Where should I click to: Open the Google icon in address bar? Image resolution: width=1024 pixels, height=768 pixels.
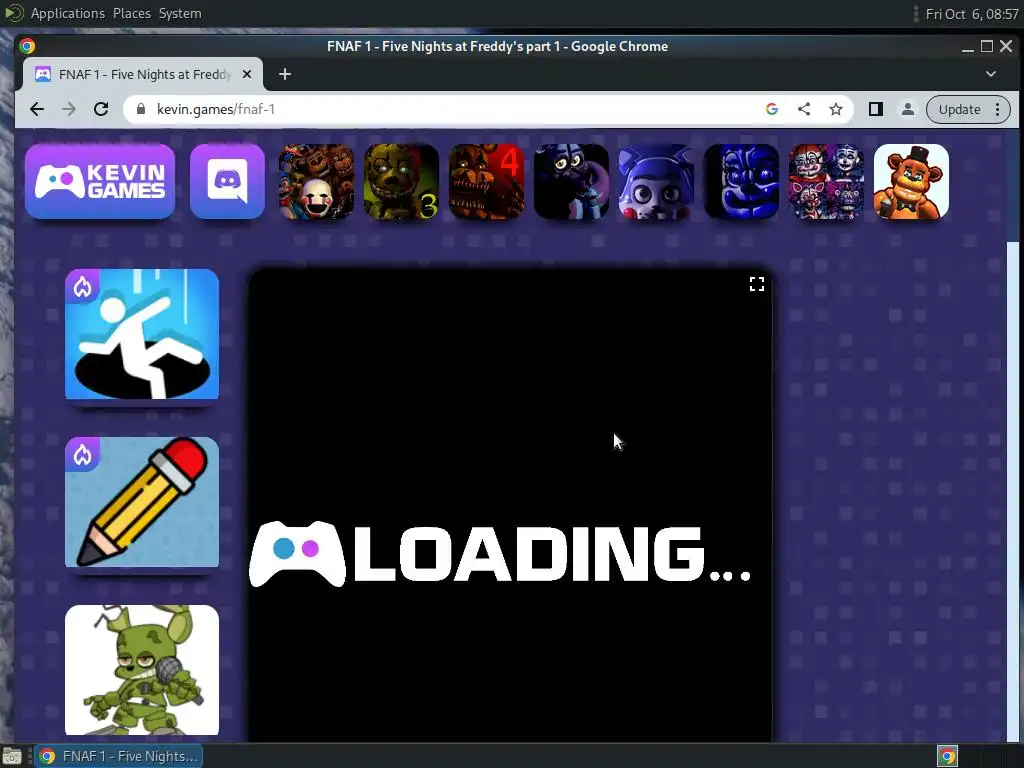click(x=772, y=109)
